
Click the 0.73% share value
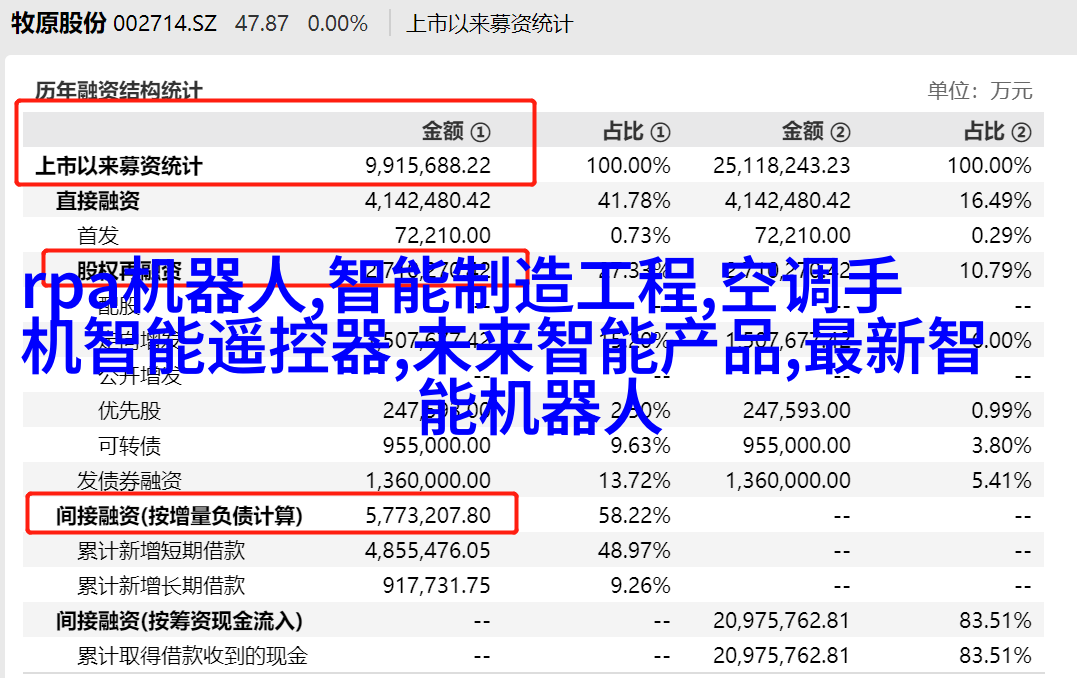[x=640, y=236]
